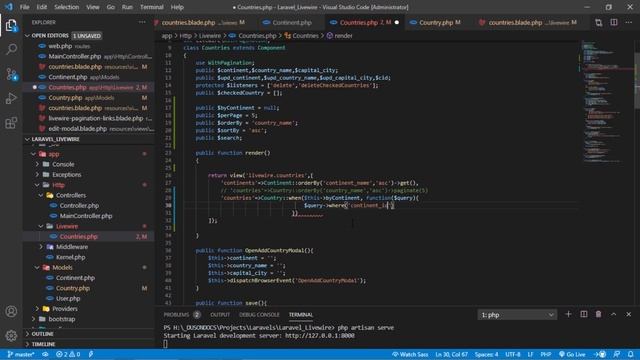640x360 pixels.
Task: Click Watch Sass in status bar
Action: (410, 354)
